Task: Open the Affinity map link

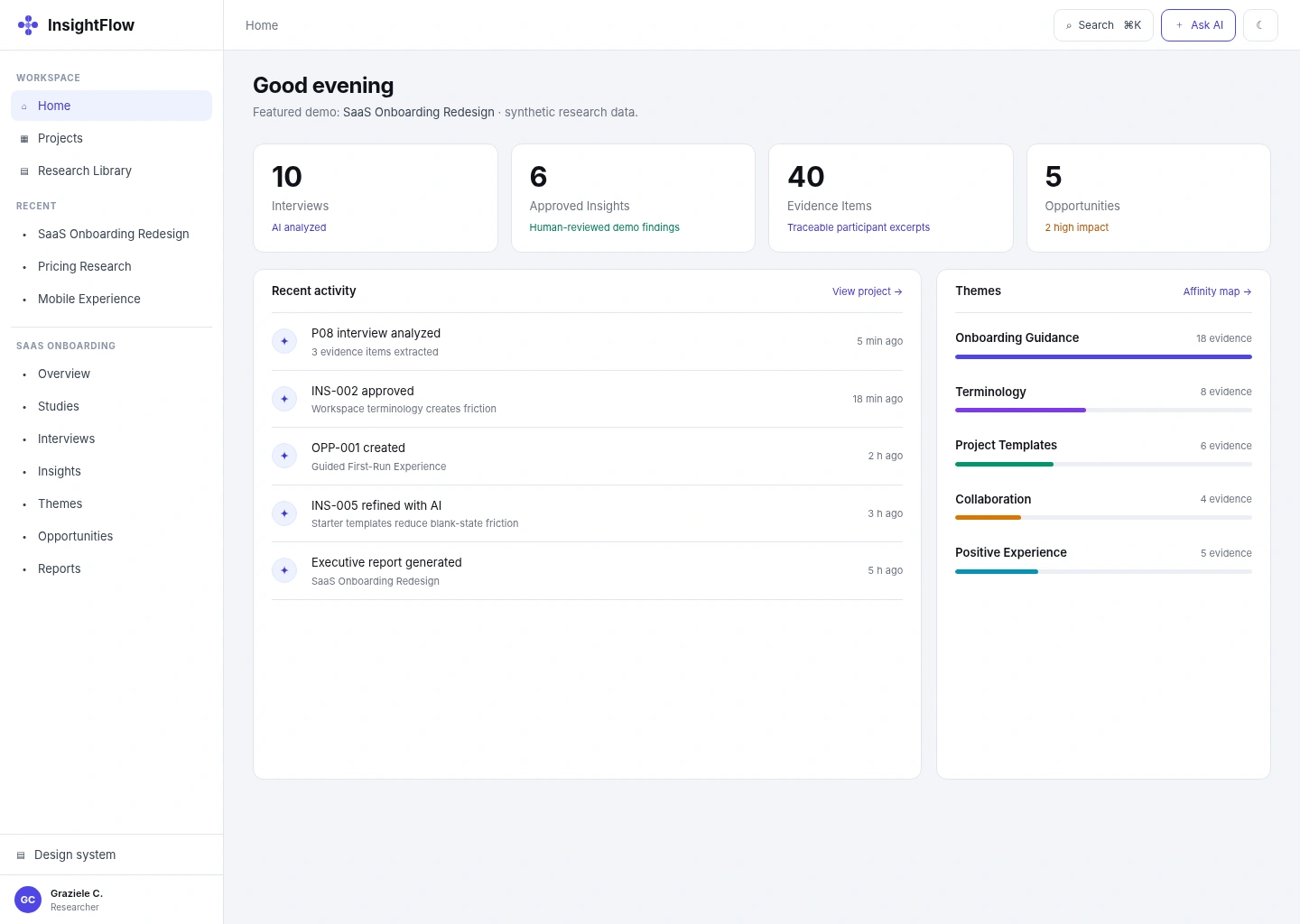Action: pyautogui.click(x=1217, y=291)
